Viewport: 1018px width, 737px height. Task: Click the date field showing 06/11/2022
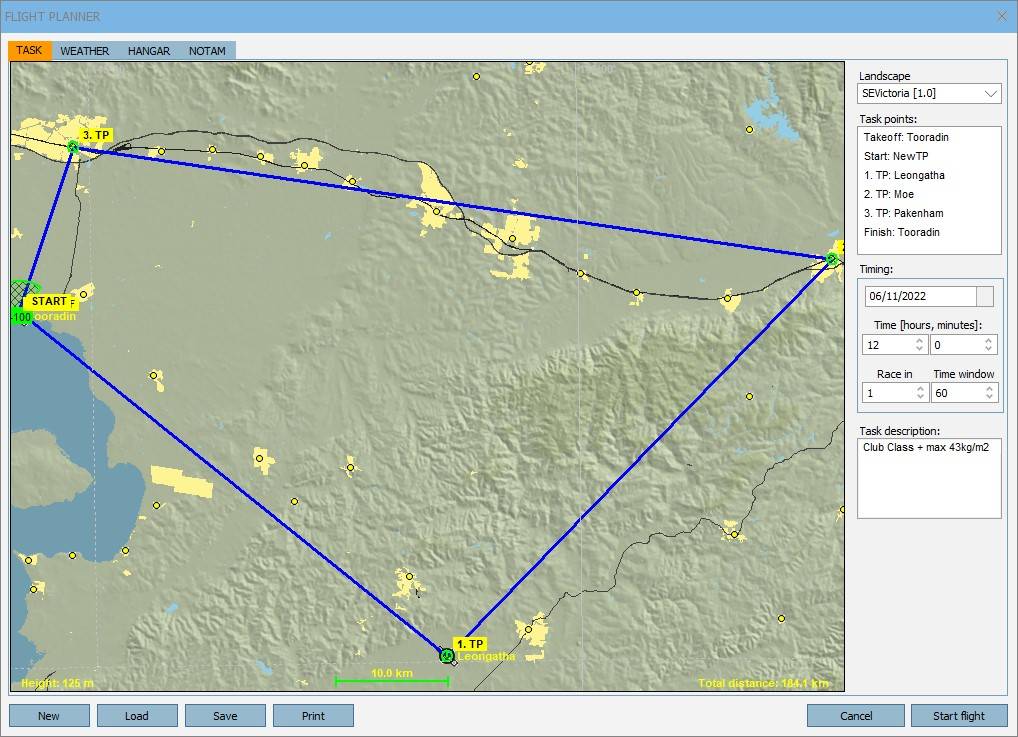[x=920, y=296]
